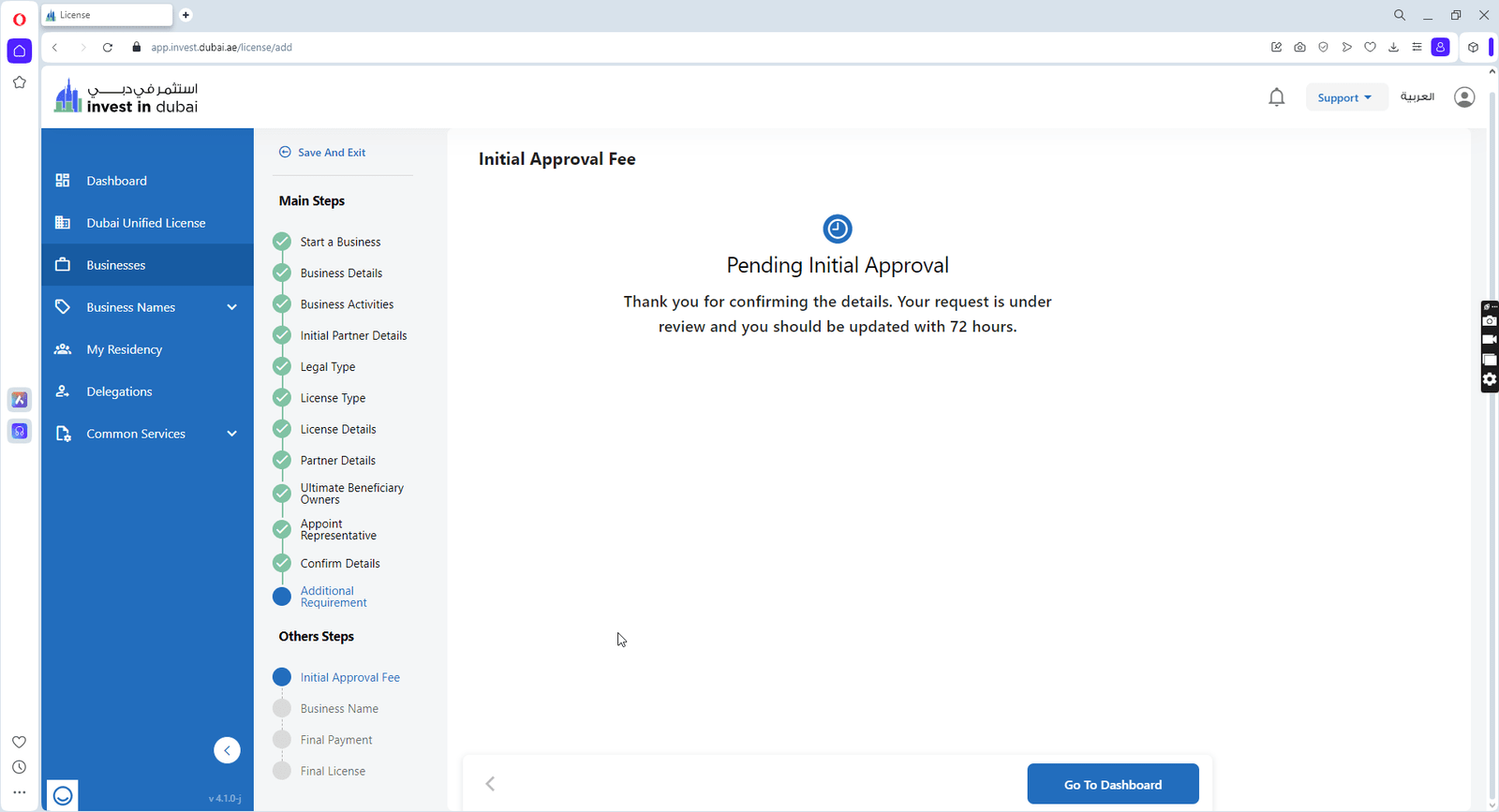Open the user profile avatar
1499x812 pixels.
[x=1464, y=97]
